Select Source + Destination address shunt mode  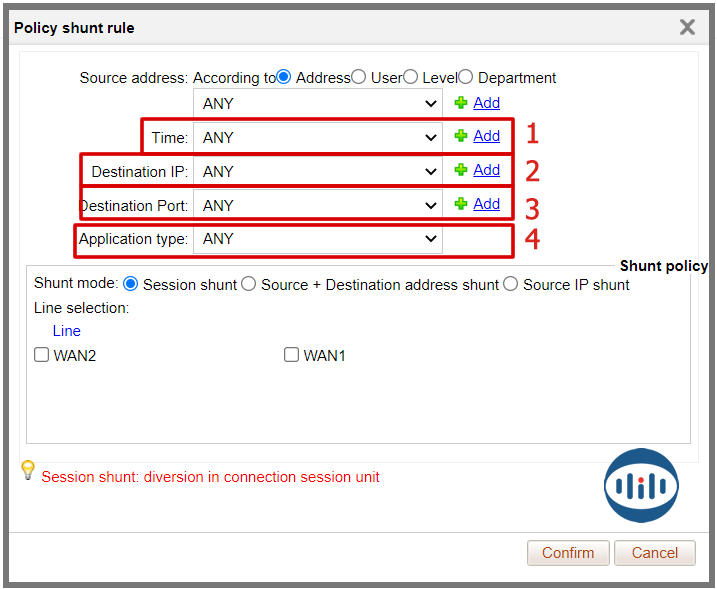tap(249, 284)
